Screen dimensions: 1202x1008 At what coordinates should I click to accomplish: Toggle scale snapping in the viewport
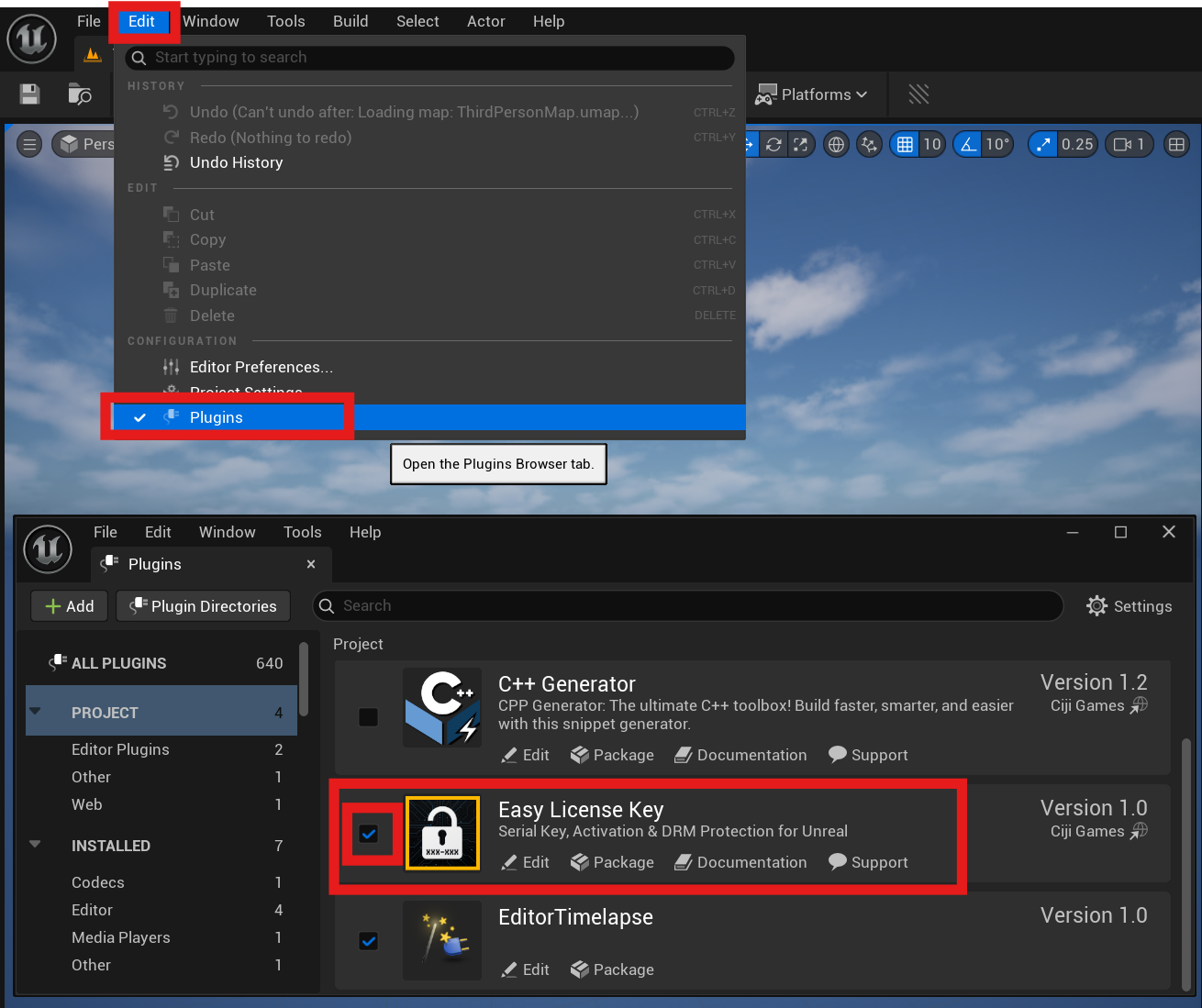click(1043, 144)
